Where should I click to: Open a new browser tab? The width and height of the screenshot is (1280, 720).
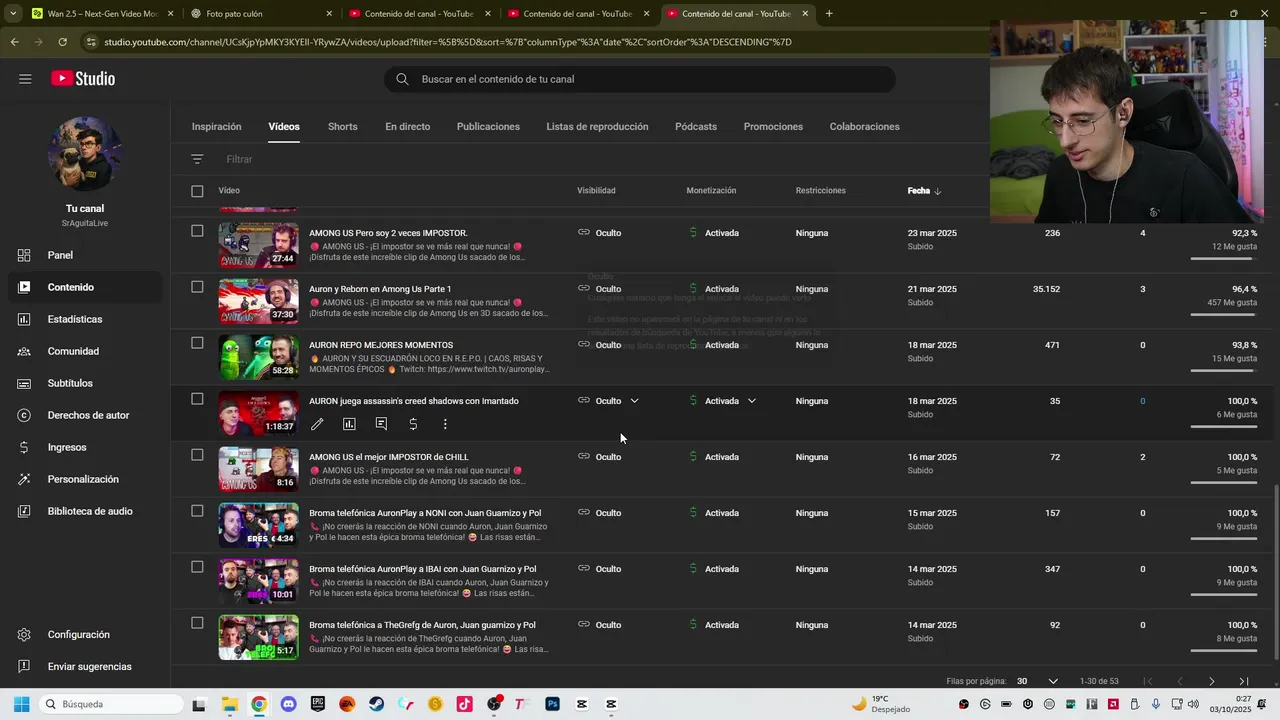[x=829, y=14]
